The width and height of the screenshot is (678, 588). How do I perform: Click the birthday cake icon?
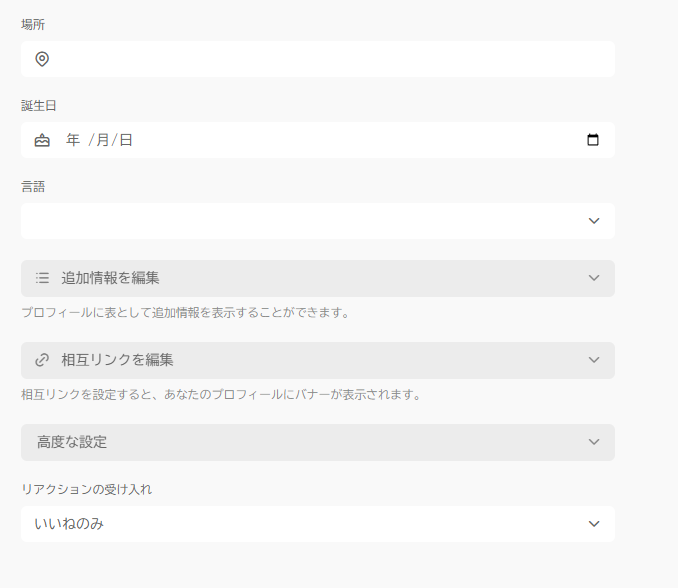click(42, 140)
